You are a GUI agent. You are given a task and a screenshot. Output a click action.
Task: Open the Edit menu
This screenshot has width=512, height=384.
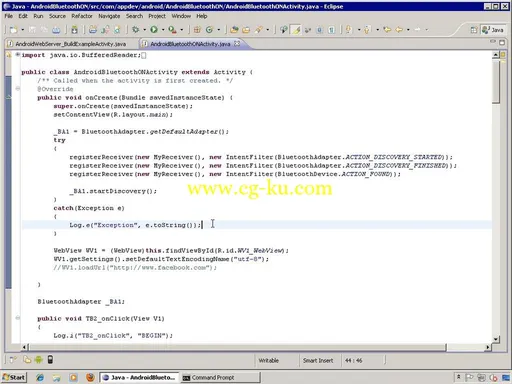pyautogui.click(x=23, y=16)
